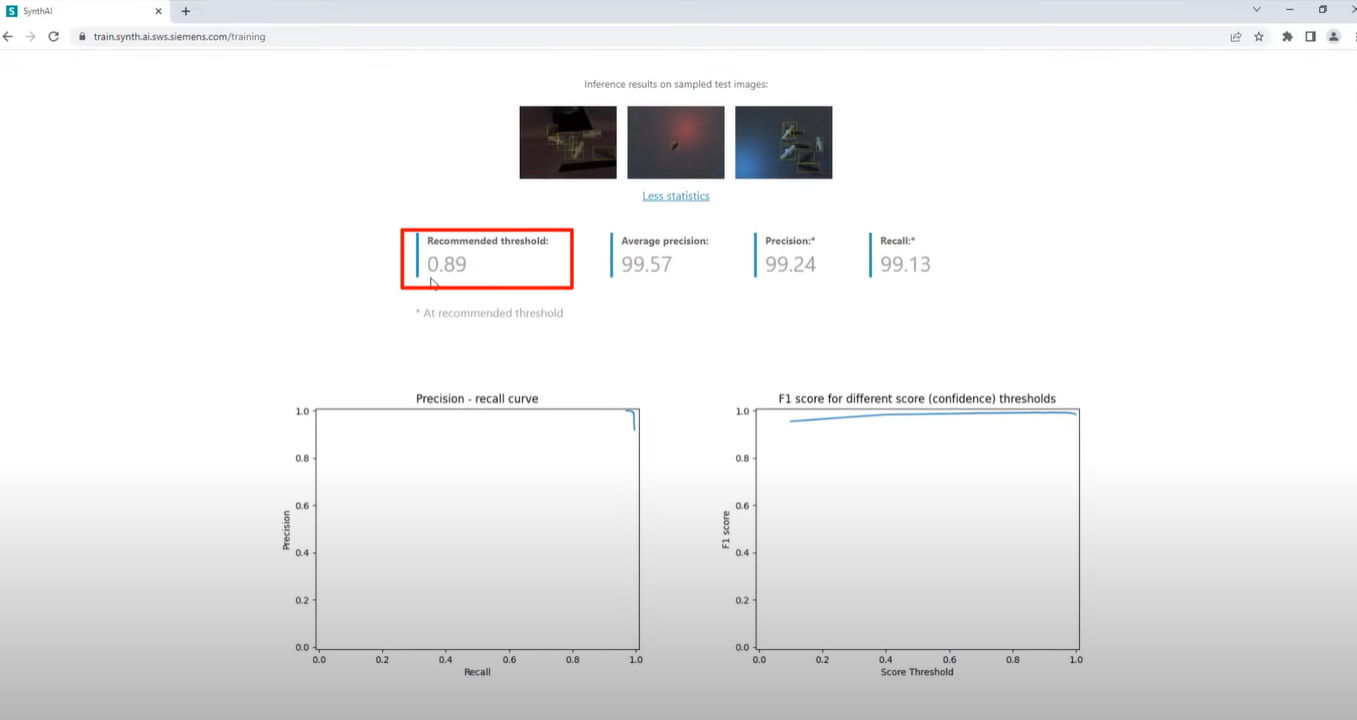Click the Forward navigation arrow
Image resolution: width=1357 pixels, height=720 pixels.
pos(31,36)
